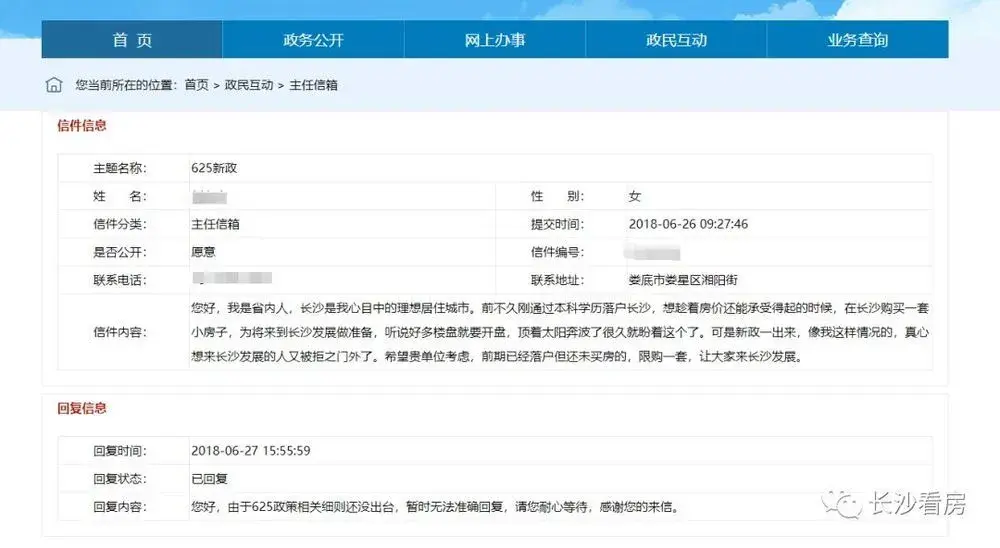Click the 信件分类 label
Viewport: 1000px width, 548px height.
[x=120, y=224]
